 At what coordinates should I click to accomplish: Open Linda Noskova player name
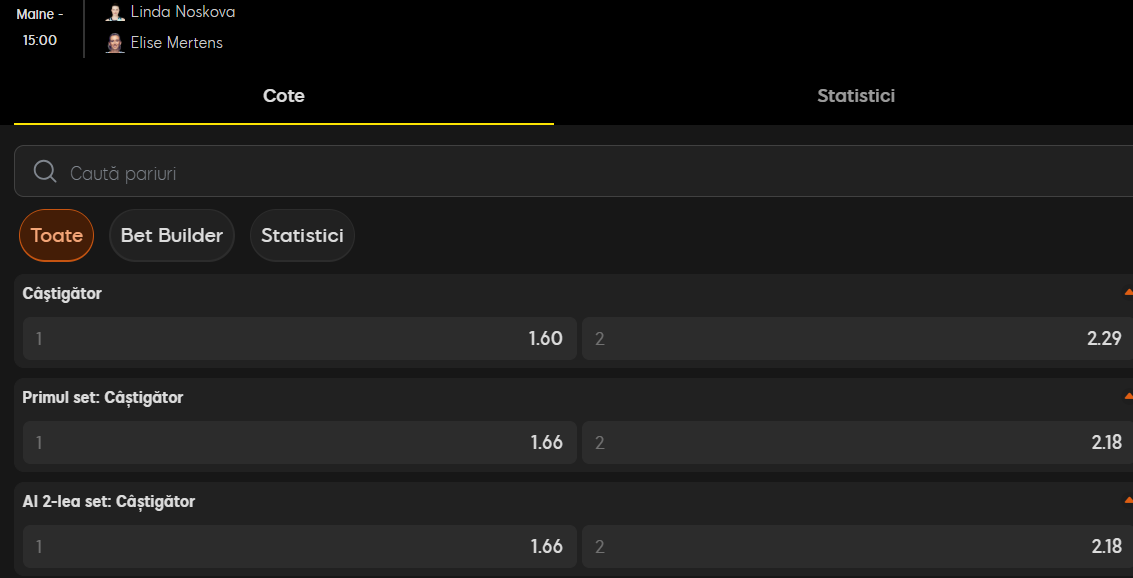tap(183, 12)
